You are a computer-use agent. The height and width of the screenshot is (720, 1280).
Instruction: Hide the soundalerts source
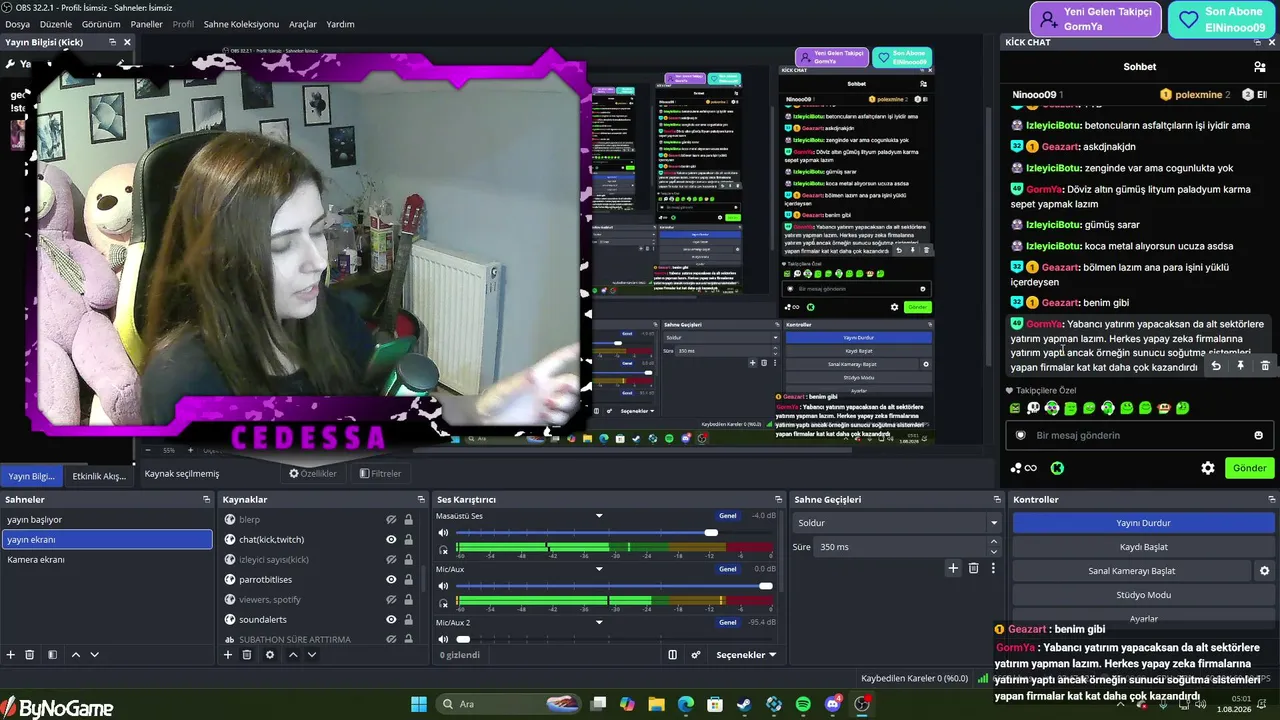tap(391, 620)
